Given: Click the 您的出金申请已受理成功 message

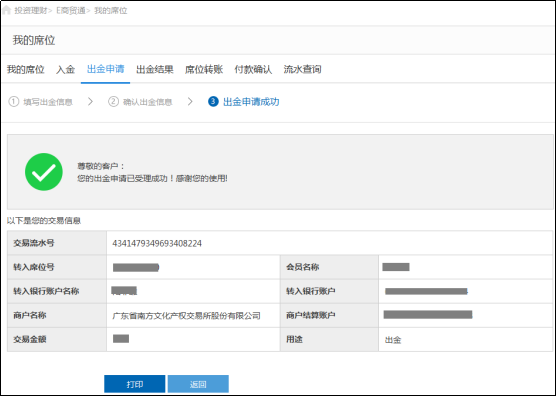Looking at the screenshot, I should coord(152,178).
